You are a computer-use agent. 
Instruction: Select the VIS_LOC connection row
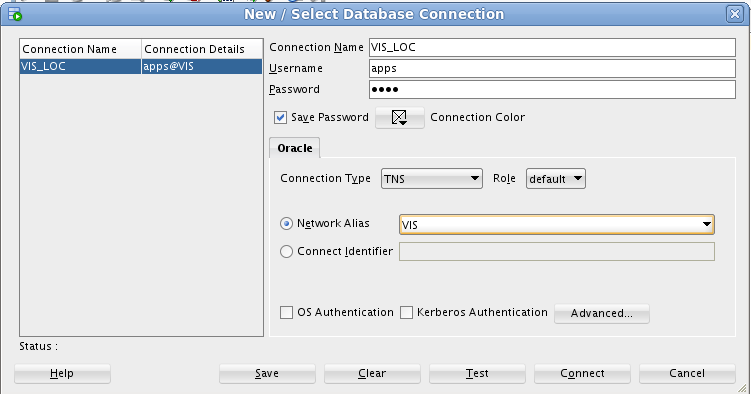(x=141, y=66)
